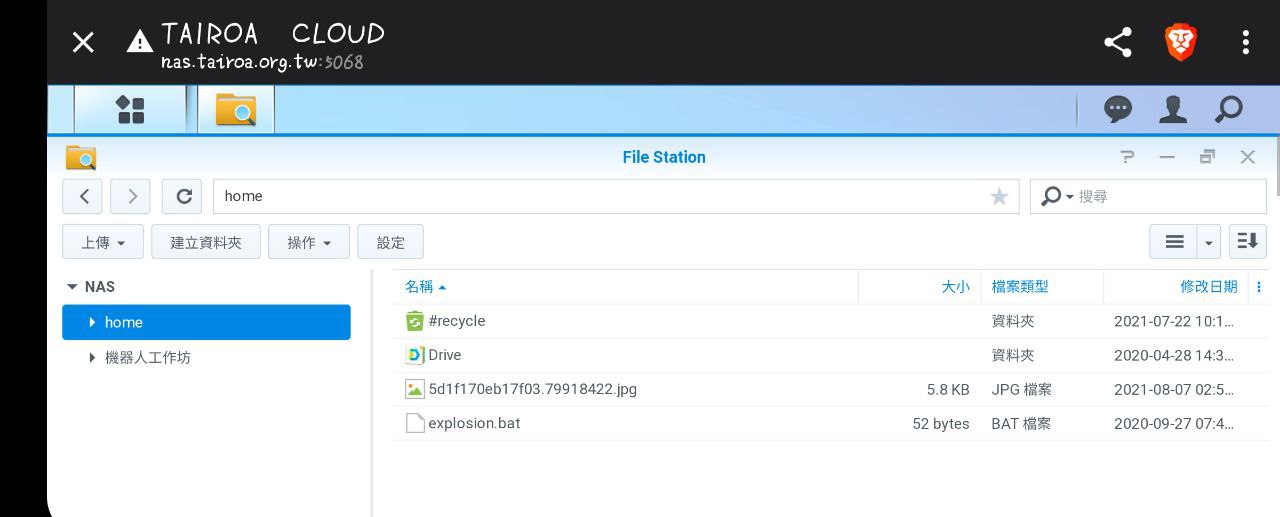Go back to previous folder
1280x517 pixels.
click(83, 196)
